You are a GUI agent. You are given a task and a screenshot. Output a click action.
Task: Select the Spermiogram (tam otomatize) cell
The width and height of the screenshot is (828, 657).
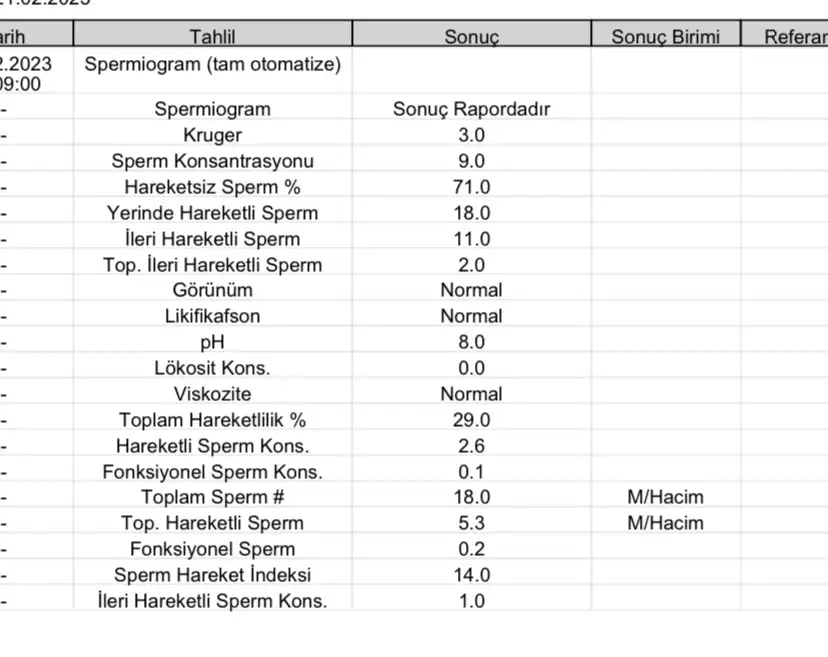[x=212, y=65]
